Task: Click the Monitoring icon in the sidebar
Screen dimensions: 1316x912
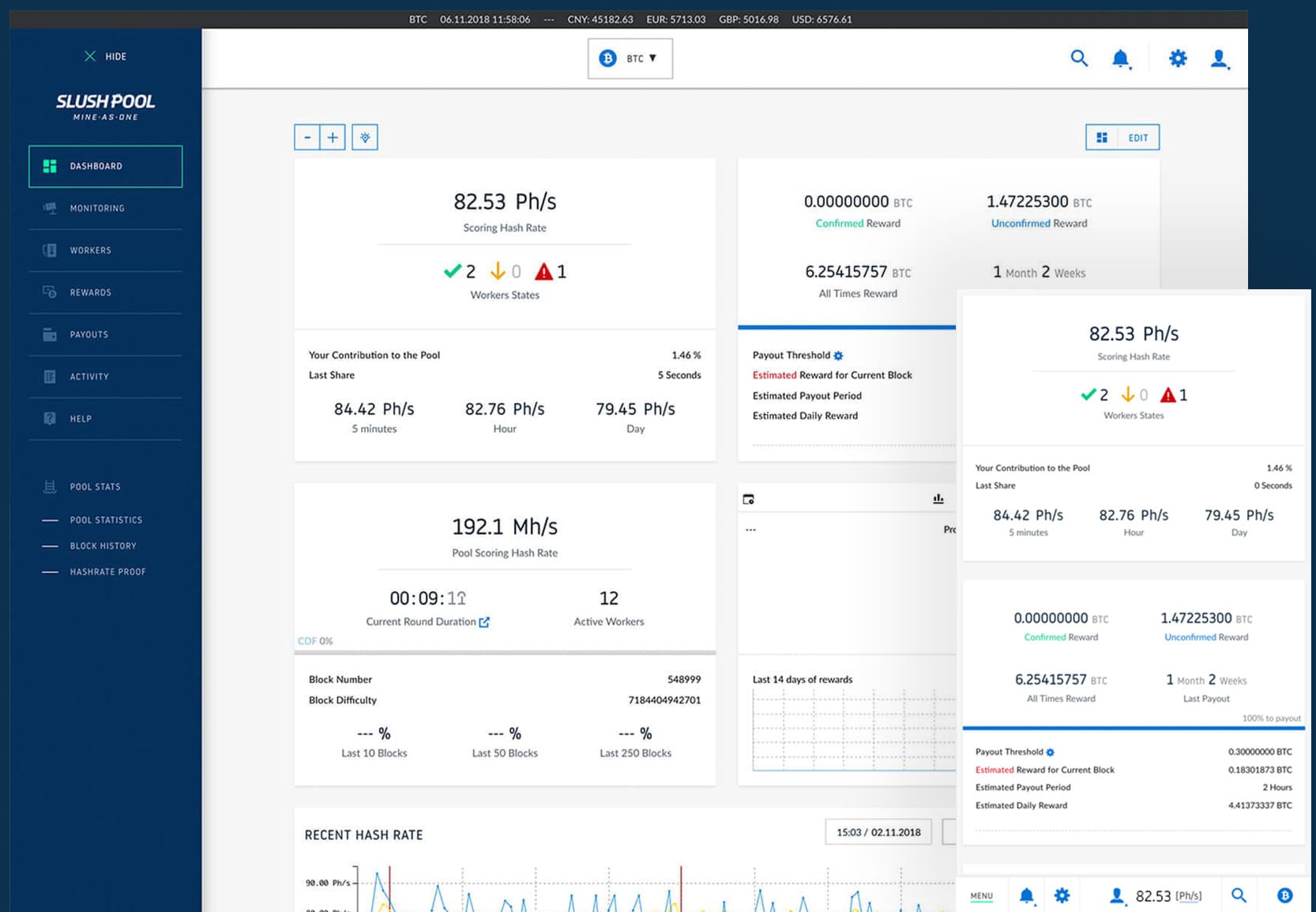Action: (x=50, y=208)
